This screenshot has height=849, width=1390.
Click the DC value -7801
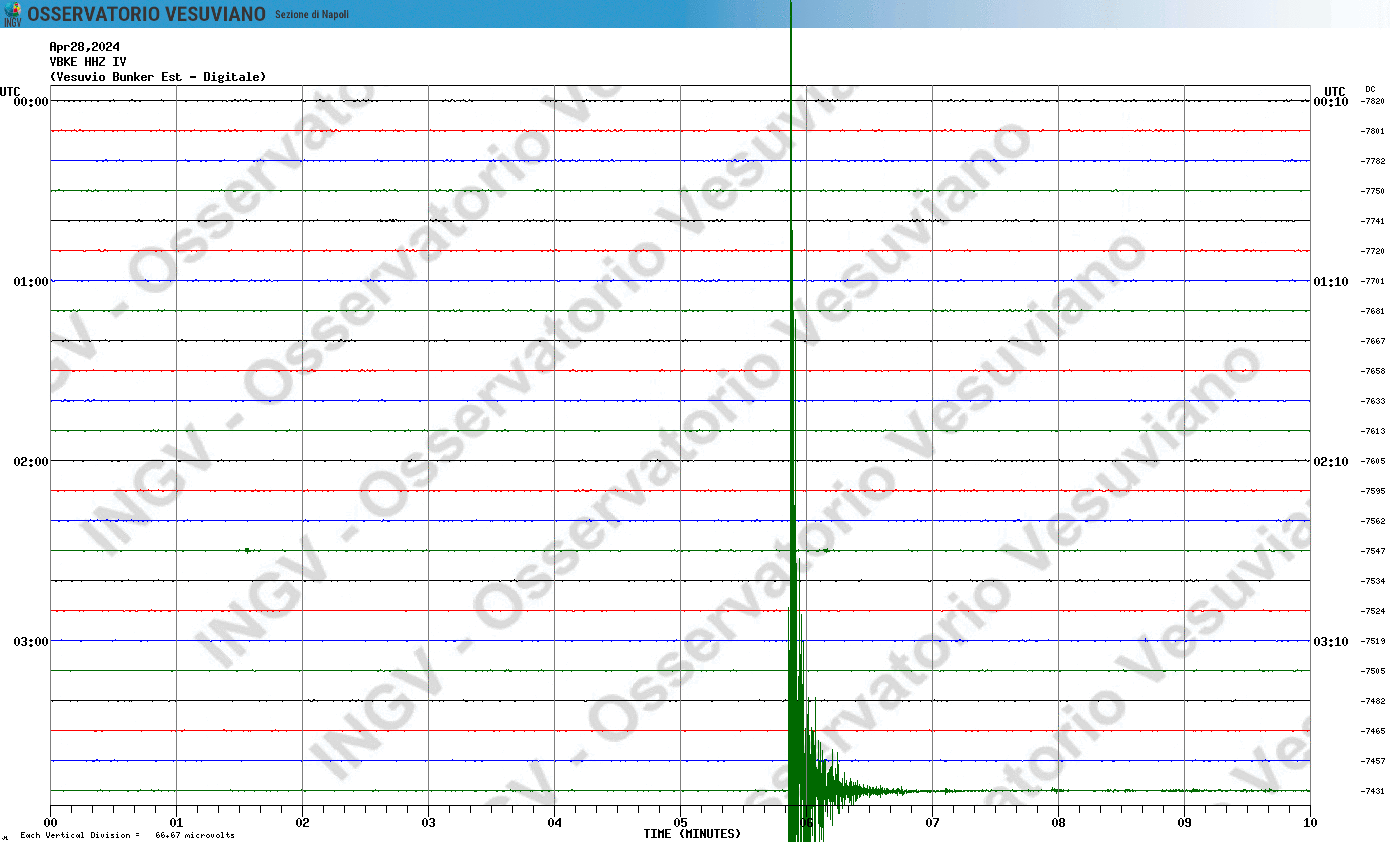coord(1373,131)
